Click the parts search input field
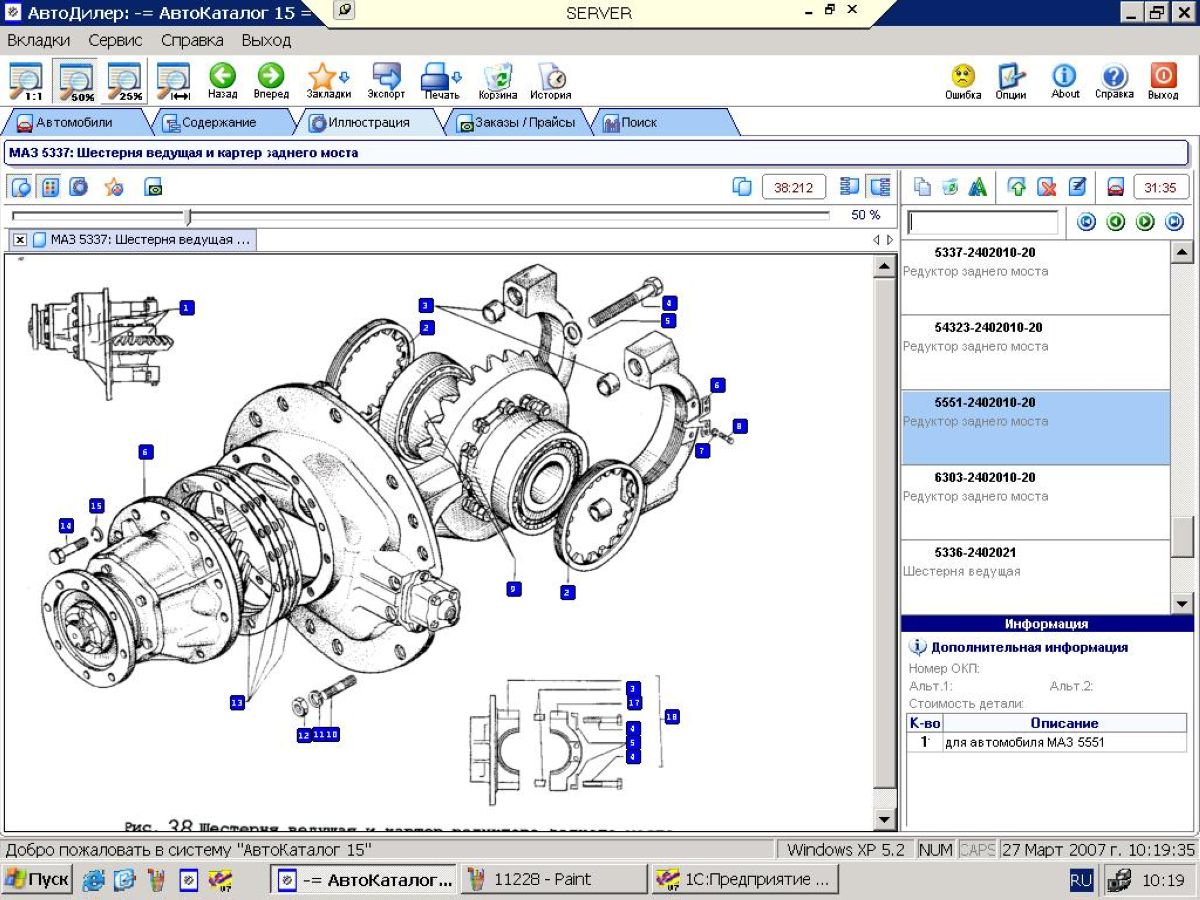 click(982, 222)
